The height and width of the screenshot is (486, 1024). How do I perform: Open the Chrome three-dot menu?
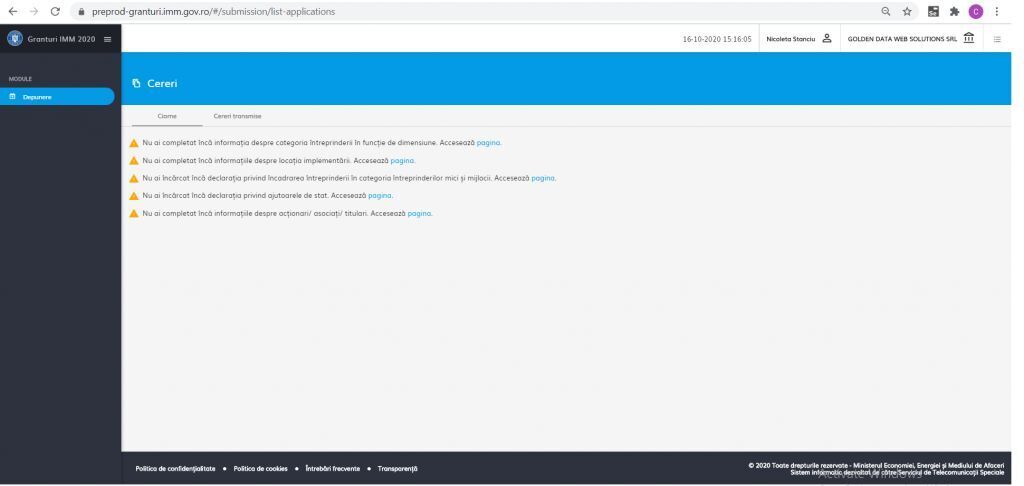pyautogui.click(x=997, y=11)
